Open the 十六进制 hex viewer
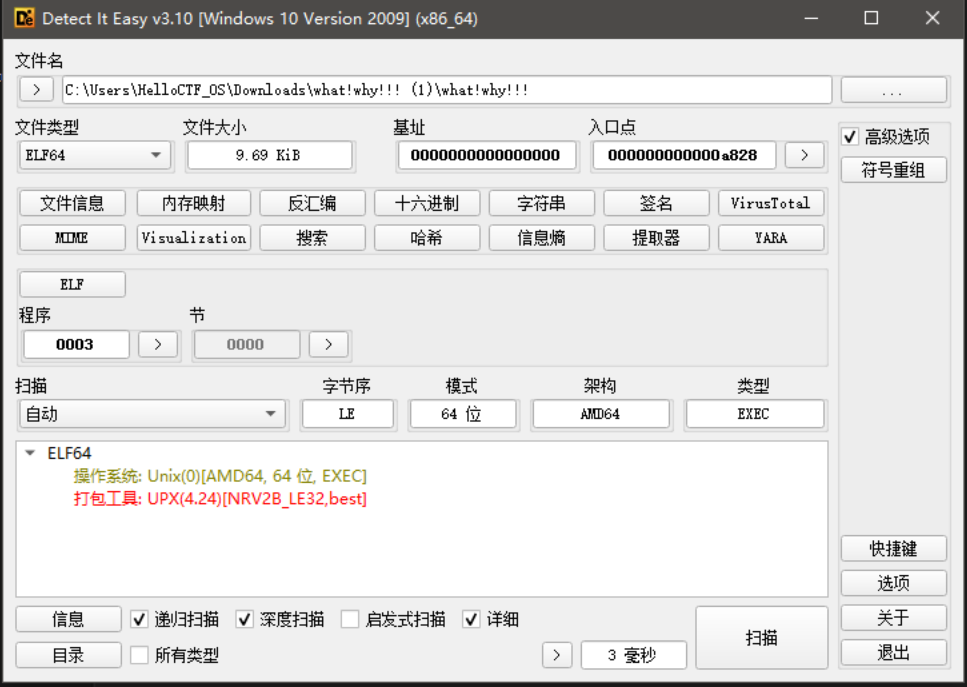The width and height of the screenshot is (967, 687). pyautogui.click(x=427, y=203)
